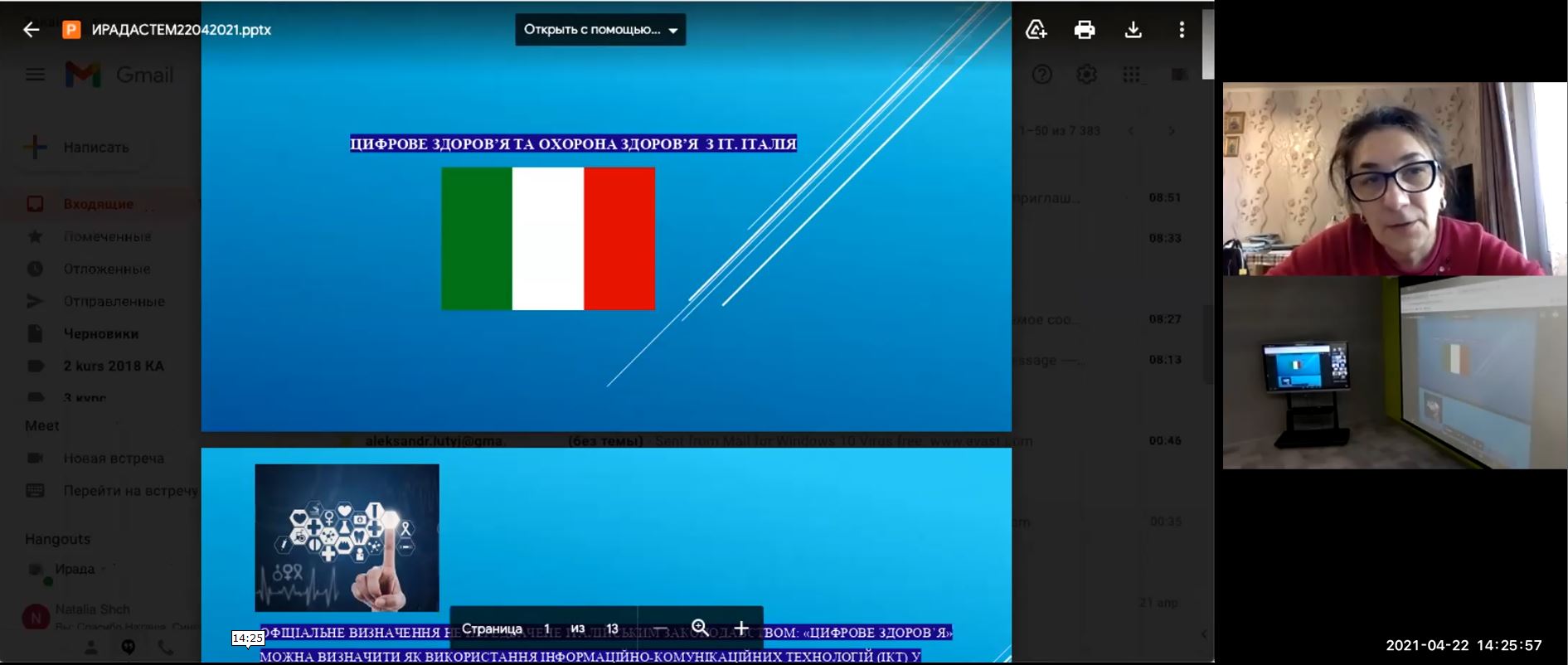
Task: Expand the 'Открыть с помощью' dropdown
Action: click(600, 30)
